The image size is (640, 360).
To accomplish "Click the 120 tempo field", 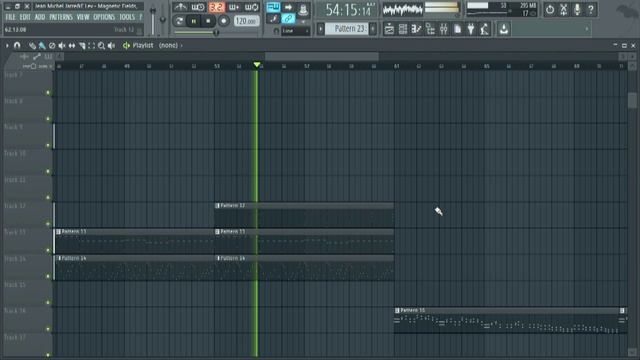I will pos(246,21).
